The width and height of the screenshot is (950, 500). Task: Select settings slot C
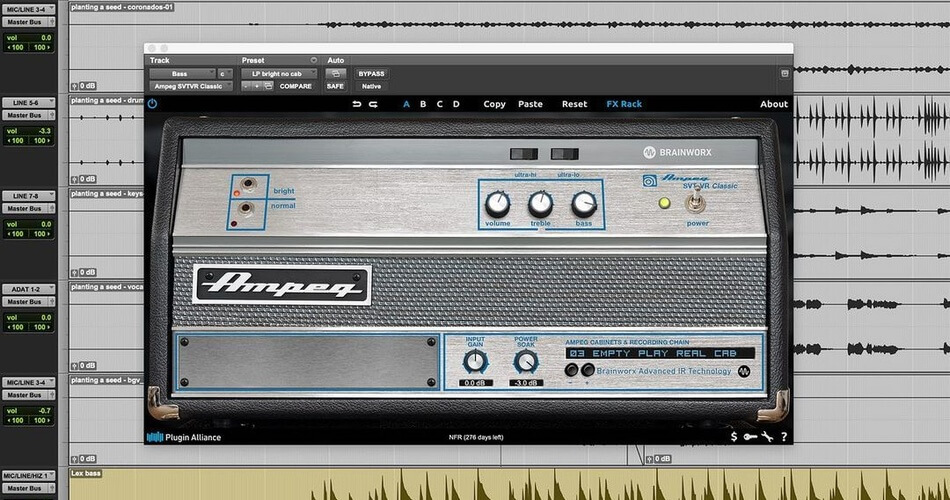tap(439, 104)
